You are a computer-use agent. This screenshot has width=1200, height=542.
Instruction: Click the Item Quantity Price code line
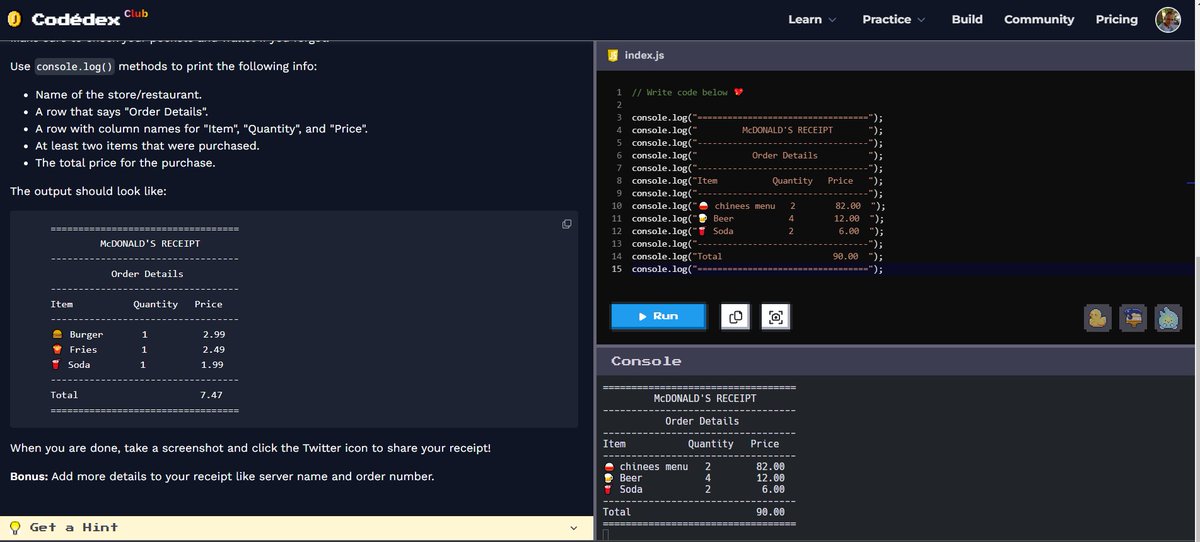[757, 181]
